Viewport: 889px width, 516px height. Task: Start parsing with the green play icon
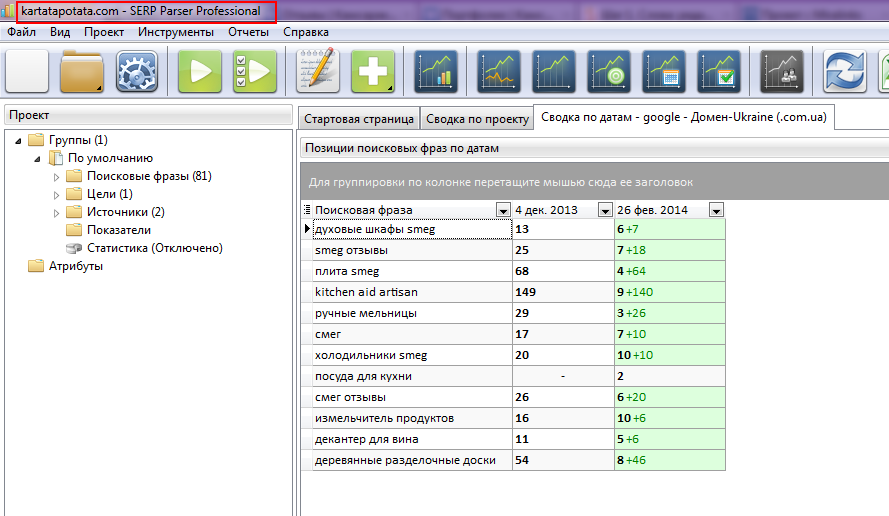[200, 71]
